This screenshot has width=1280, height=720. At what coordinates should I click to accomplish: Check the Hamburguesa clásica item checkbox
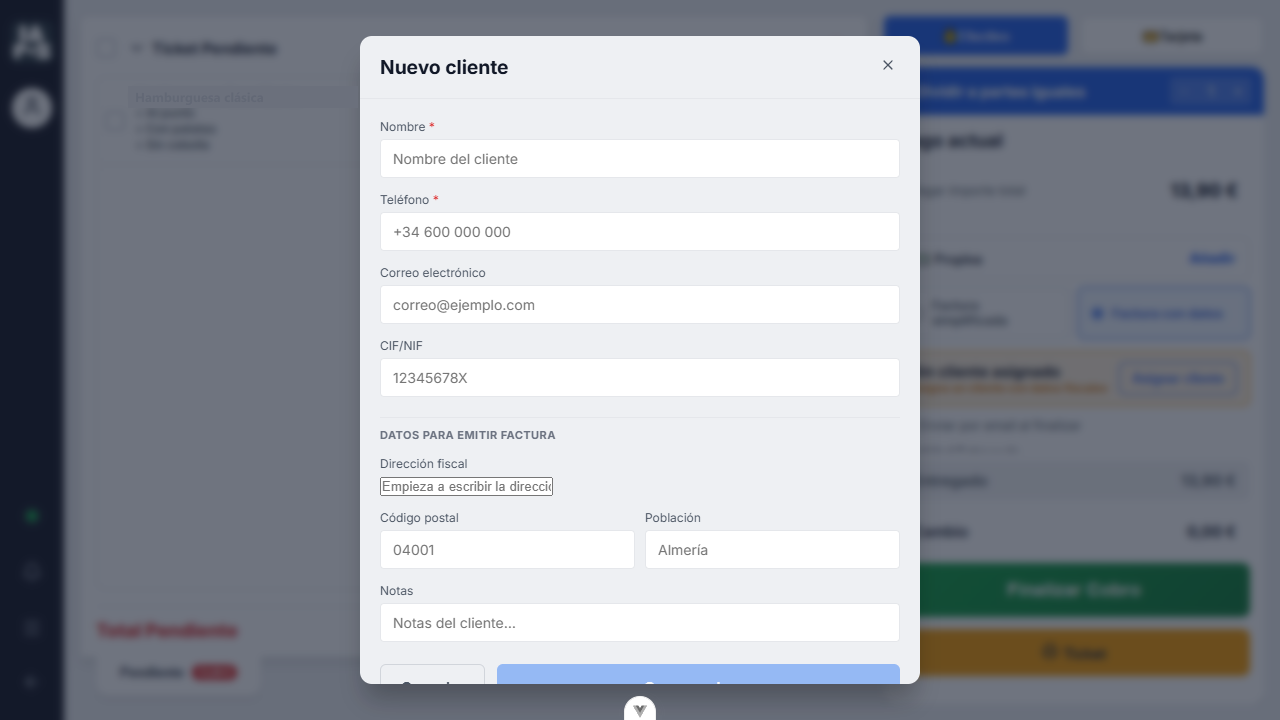pos(115,121)
